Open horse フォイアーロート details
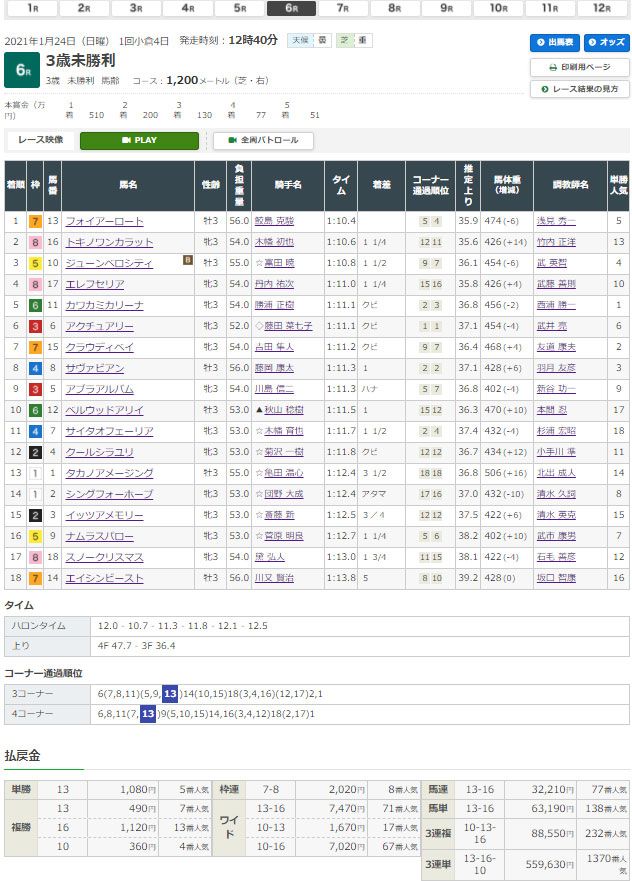 pos(104,221)
